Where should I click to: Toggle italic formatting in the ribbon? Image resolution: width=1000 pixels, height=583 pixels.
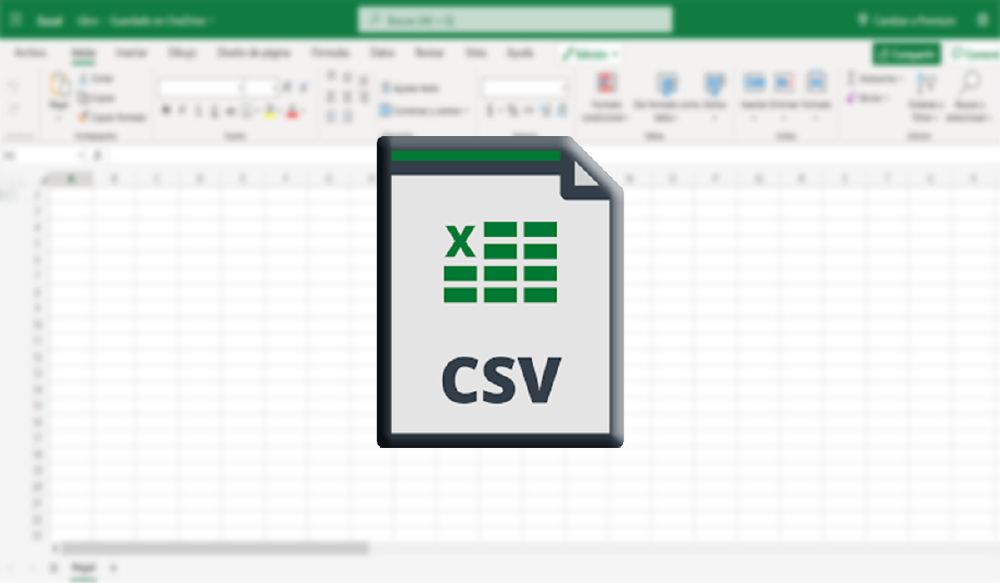[181, 111]
